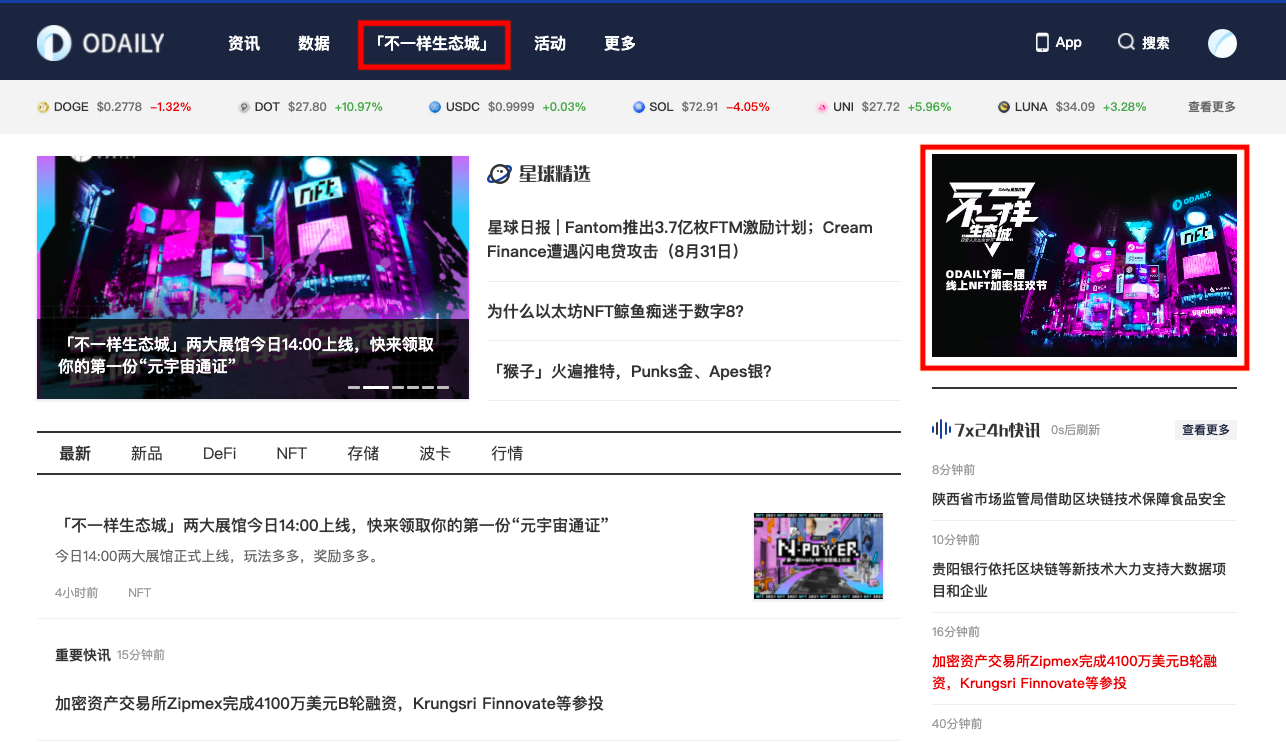The width and height of the screenshot is (1286, 743).
Task: Click the 重要快讯 label
Action: coord(82,655)
